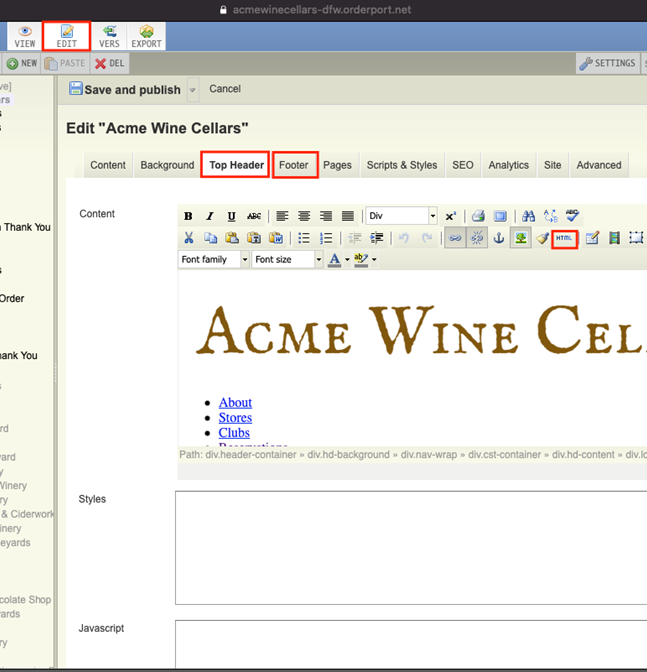Screen dimensions: 647x672
Task: Switch to the Content tab
Action: (x=108, y=165)
